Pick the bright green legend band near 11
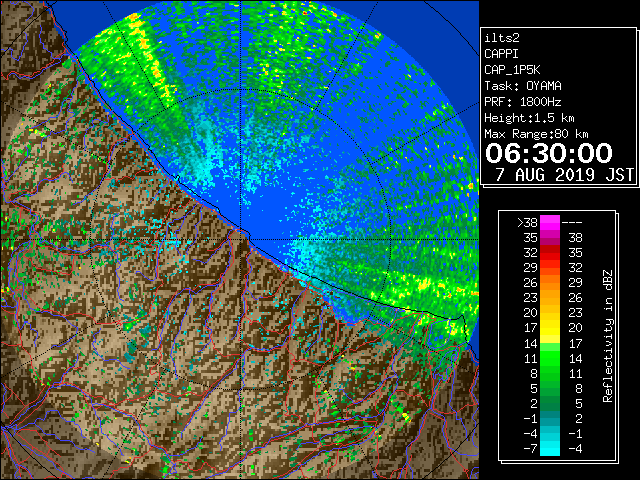Viewport: 640px width, 480px height. (550, 358)
